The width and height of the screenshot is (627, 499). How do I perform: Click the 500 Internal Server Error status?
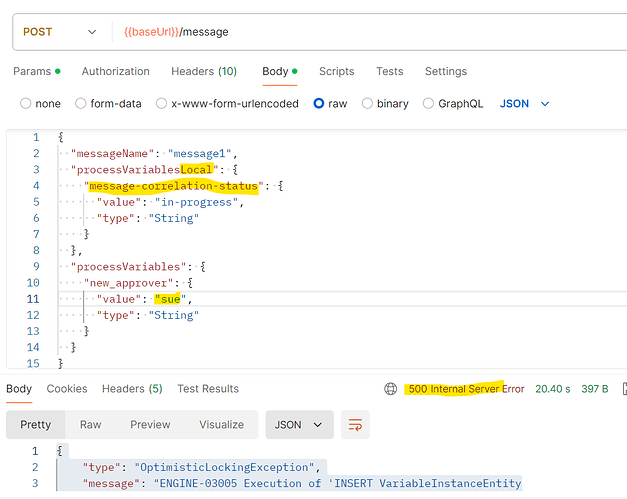coord(466,389)
